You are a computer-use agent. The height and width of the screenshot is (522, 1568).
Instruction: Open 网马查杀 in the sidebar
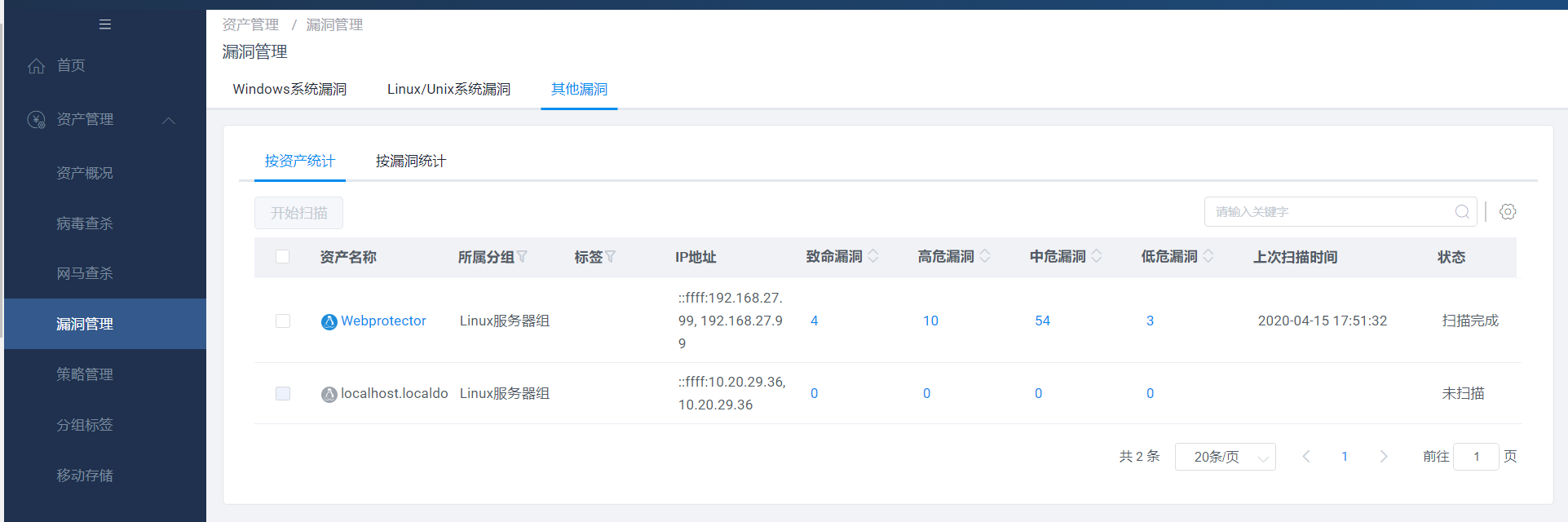[x=85, y=273]
